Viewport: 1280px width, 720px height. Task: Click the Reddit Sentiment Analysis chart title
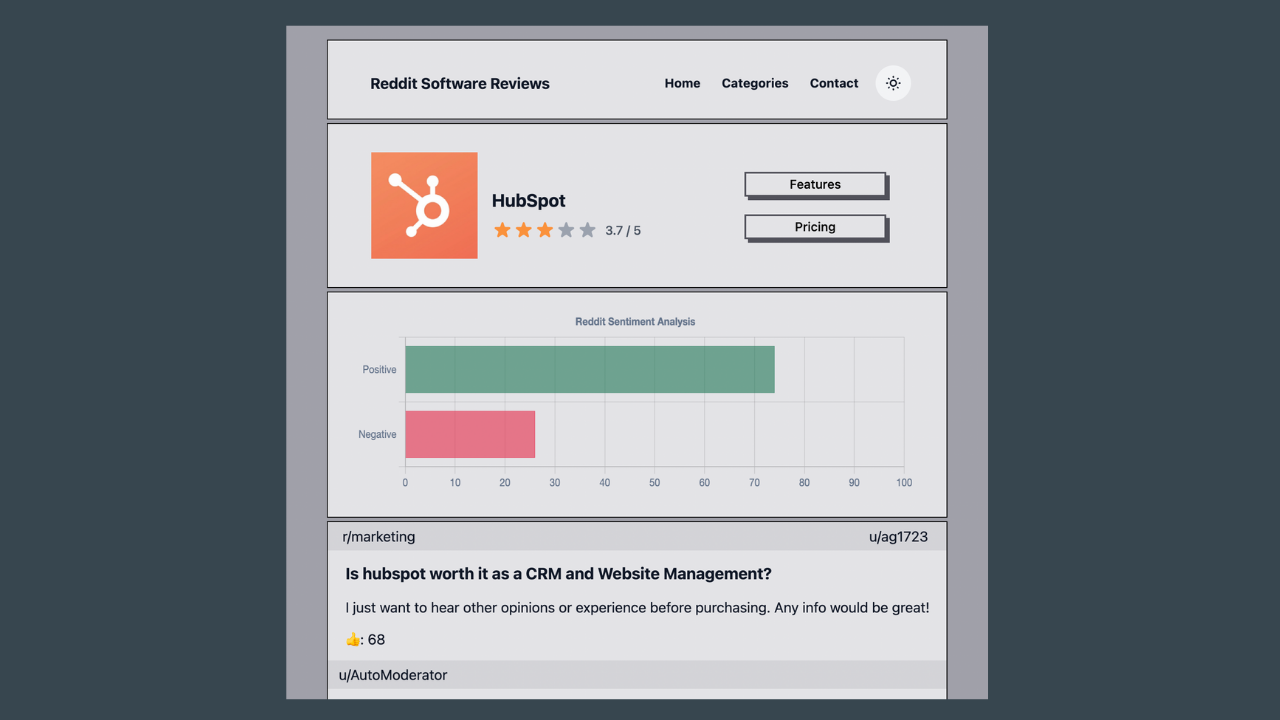coord(635,322)
